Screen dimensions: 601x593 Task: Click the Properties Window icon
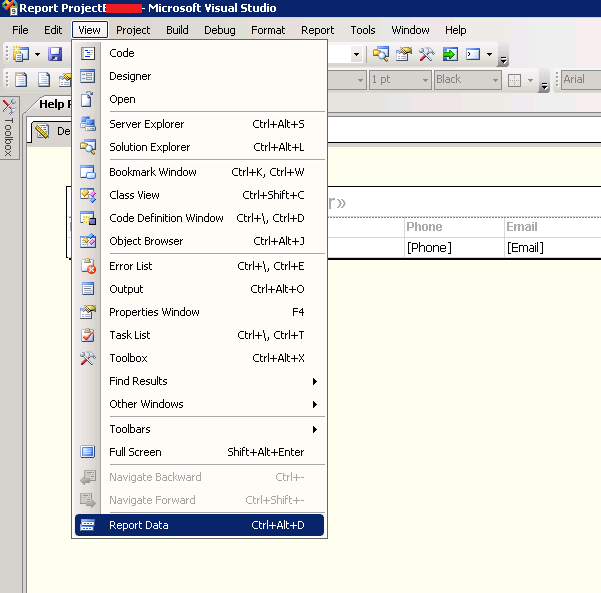(x=88, y=312)
